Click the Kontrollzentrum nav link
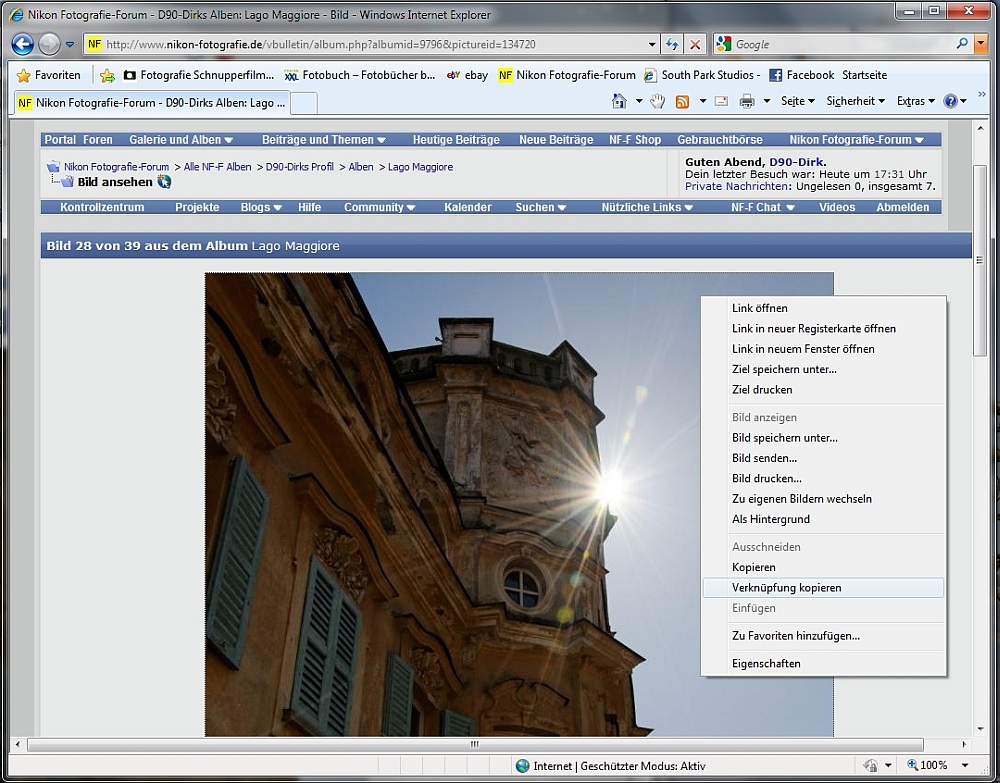Screen dimensions: 1000x783 (102, 207)
